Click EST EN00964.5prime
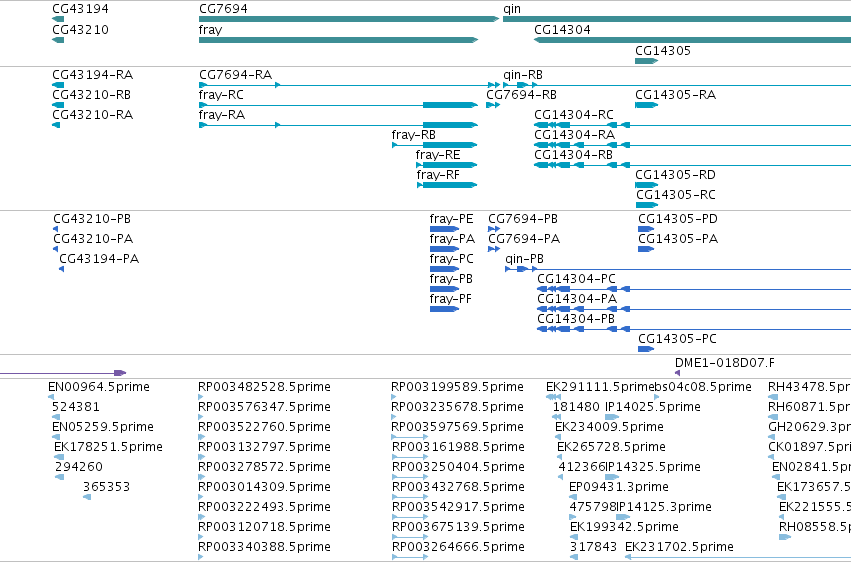 click(x=51, y=397)
